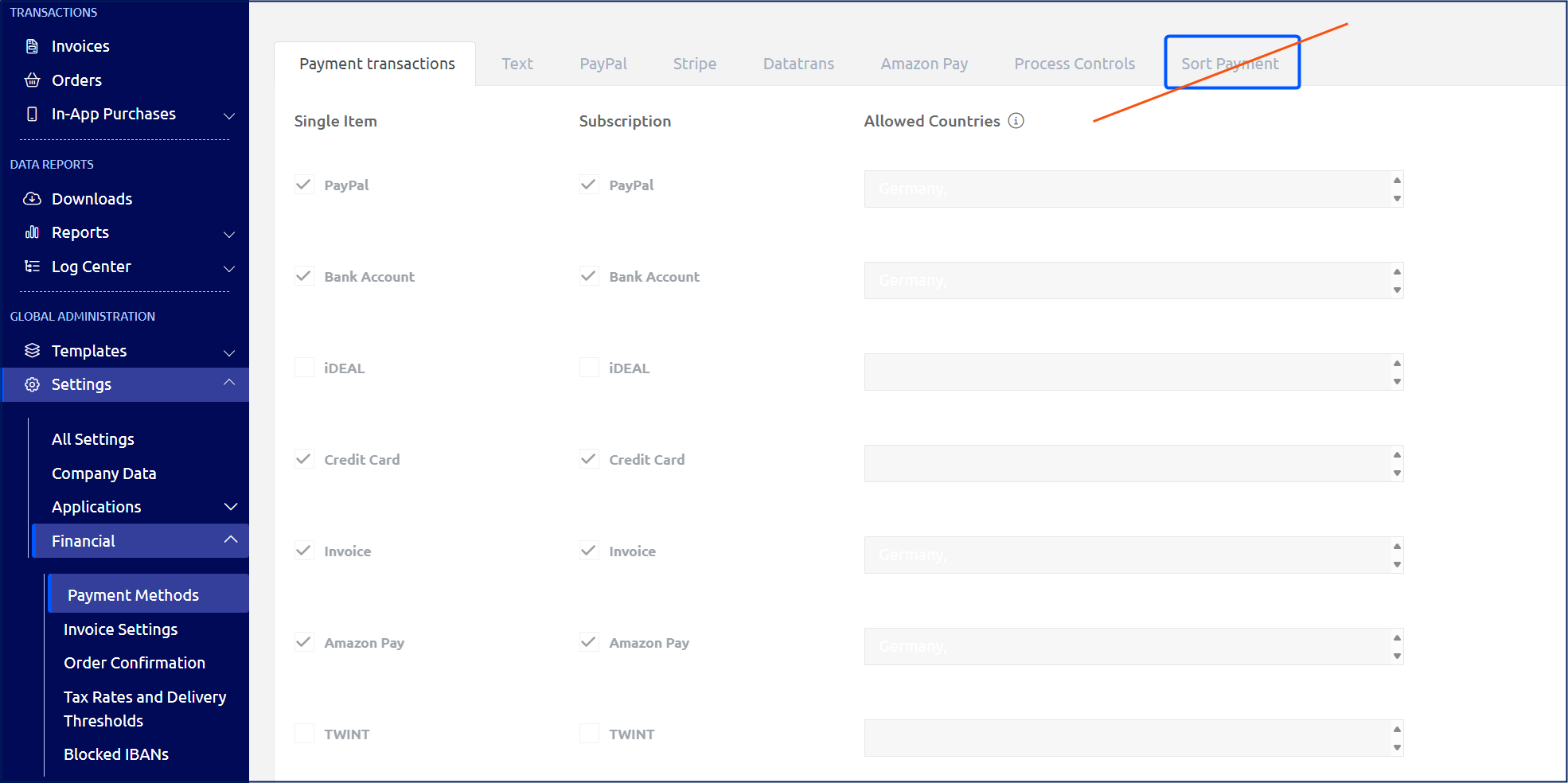Enable Subscription iDEAL checkbox
Image resolution: width=1568 pixels, height=783 pixels.
[589, 368]
